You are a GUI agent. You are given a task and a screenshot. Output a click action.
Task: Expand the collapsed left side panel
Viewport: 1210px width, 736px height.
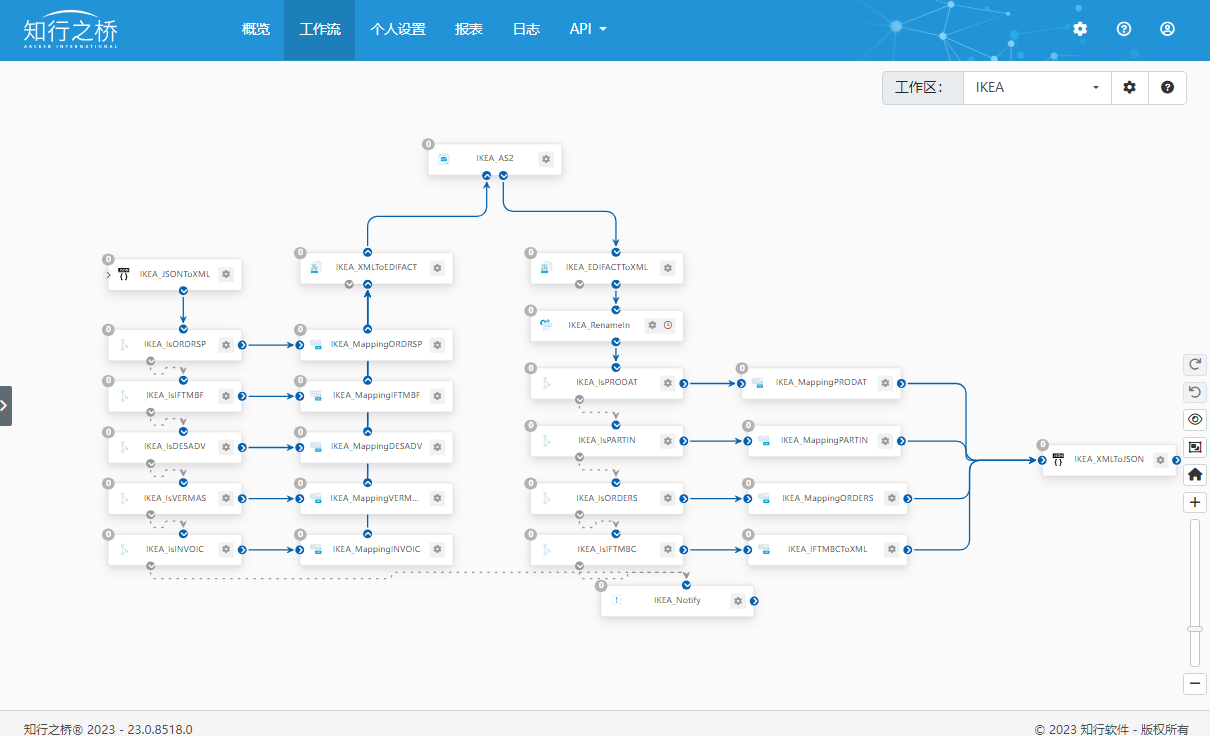click(5, 406)
